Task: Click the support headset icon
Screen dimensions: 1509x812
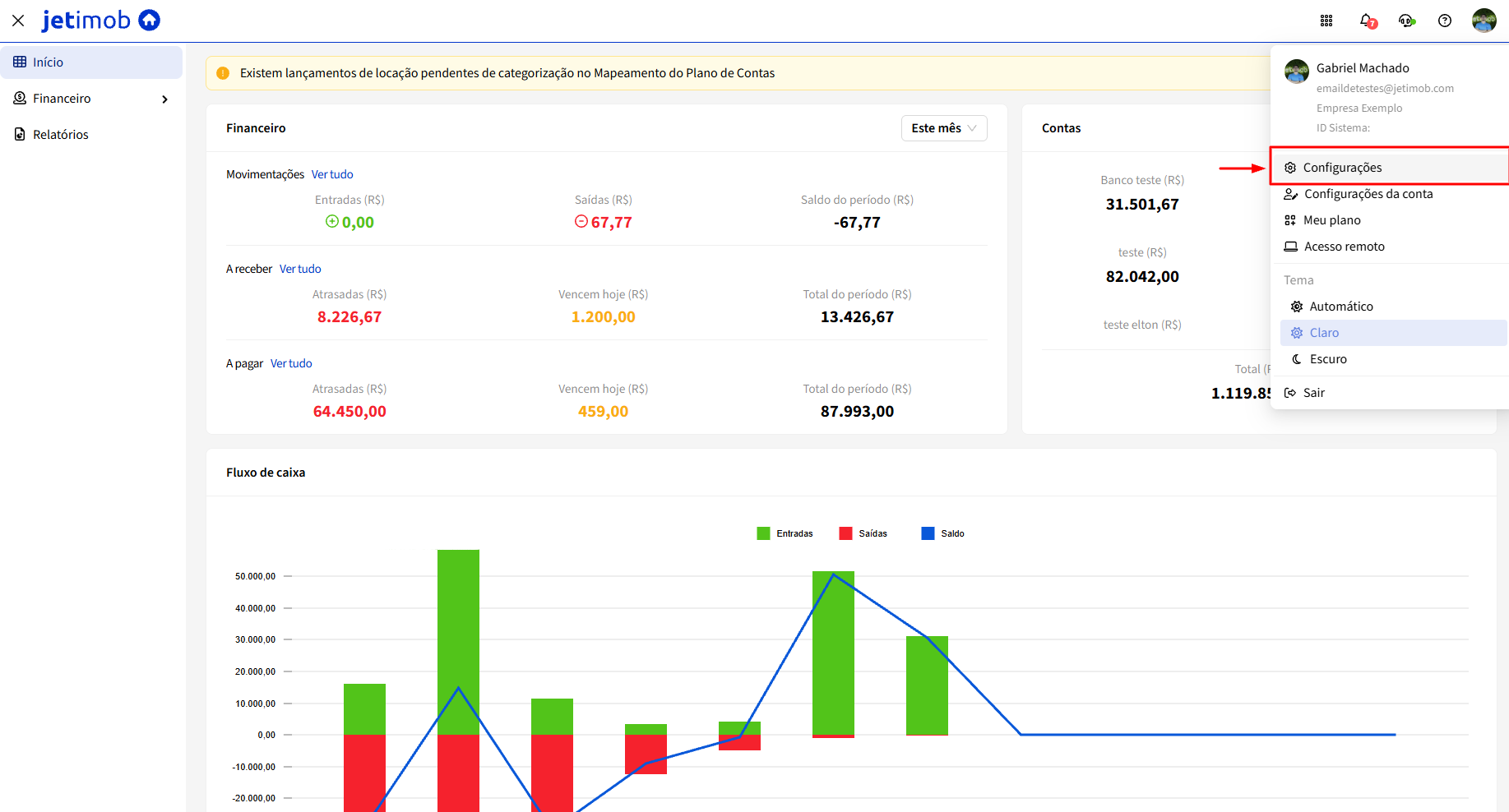Action: pos(1406,21)
